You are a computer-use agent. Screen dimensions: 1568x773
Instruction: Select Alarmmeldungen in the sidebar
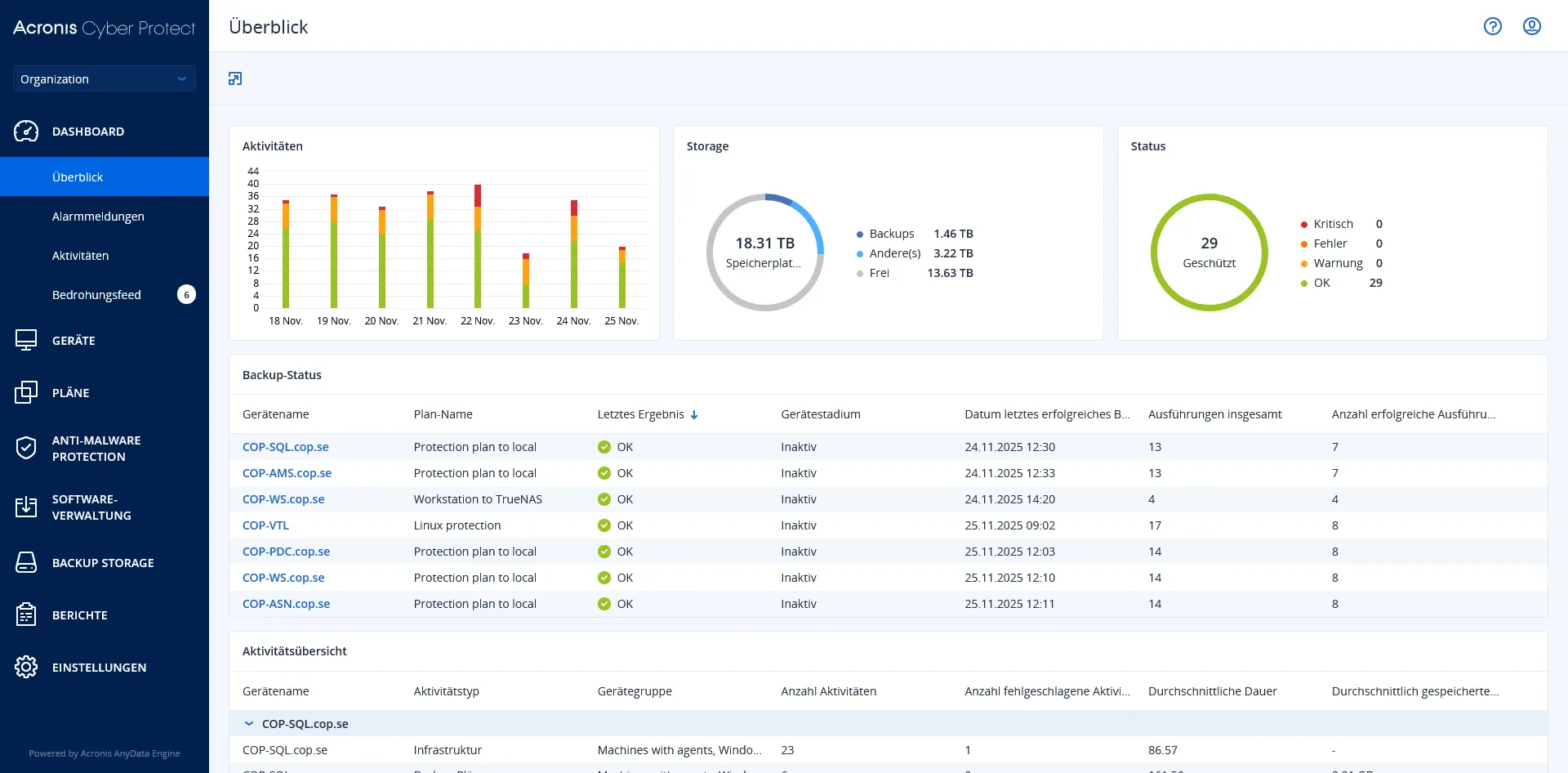[98, 217]
